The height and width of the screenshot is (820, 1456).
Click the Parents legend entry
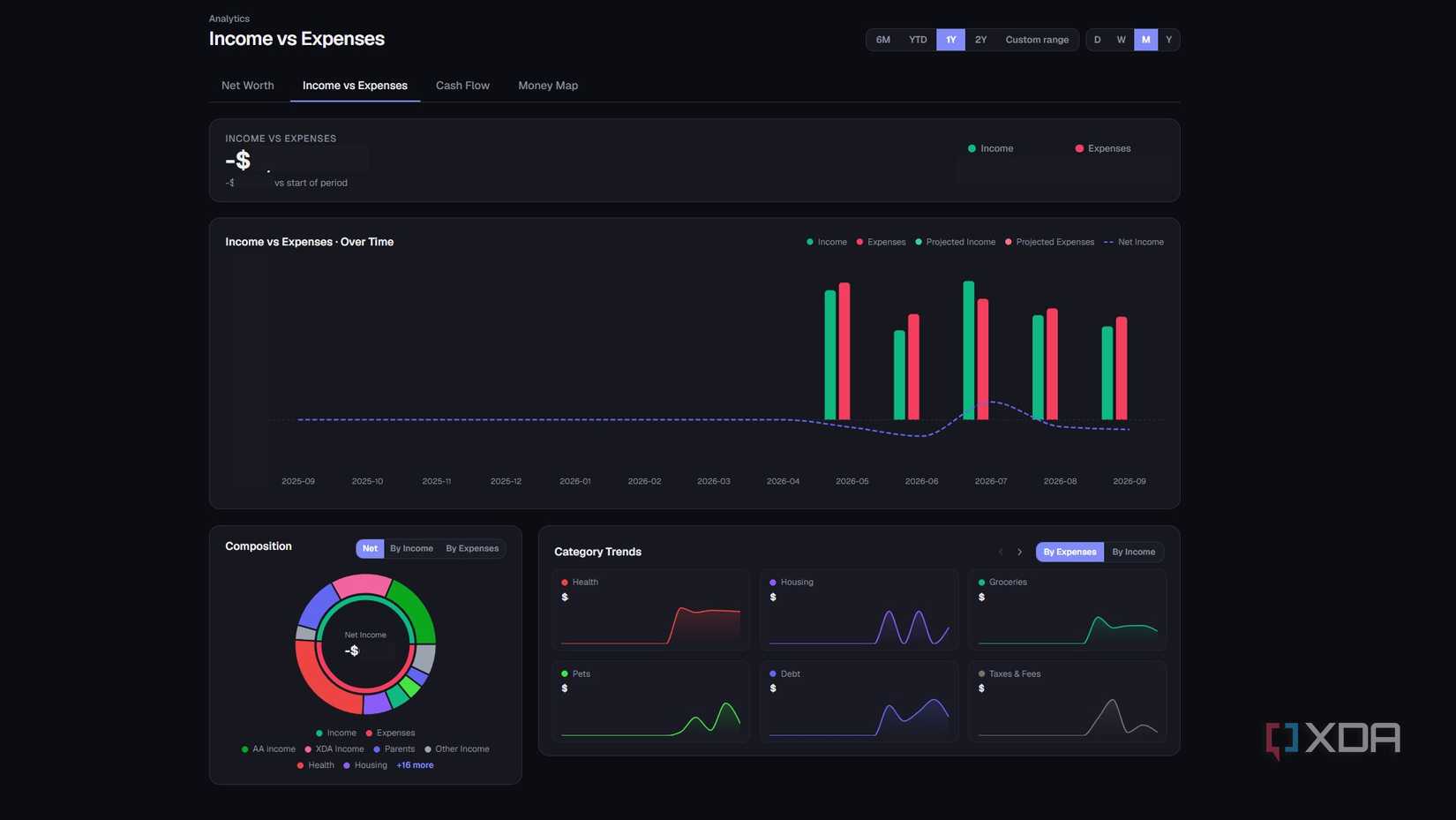pyautogui.click(x=394, y=749)
